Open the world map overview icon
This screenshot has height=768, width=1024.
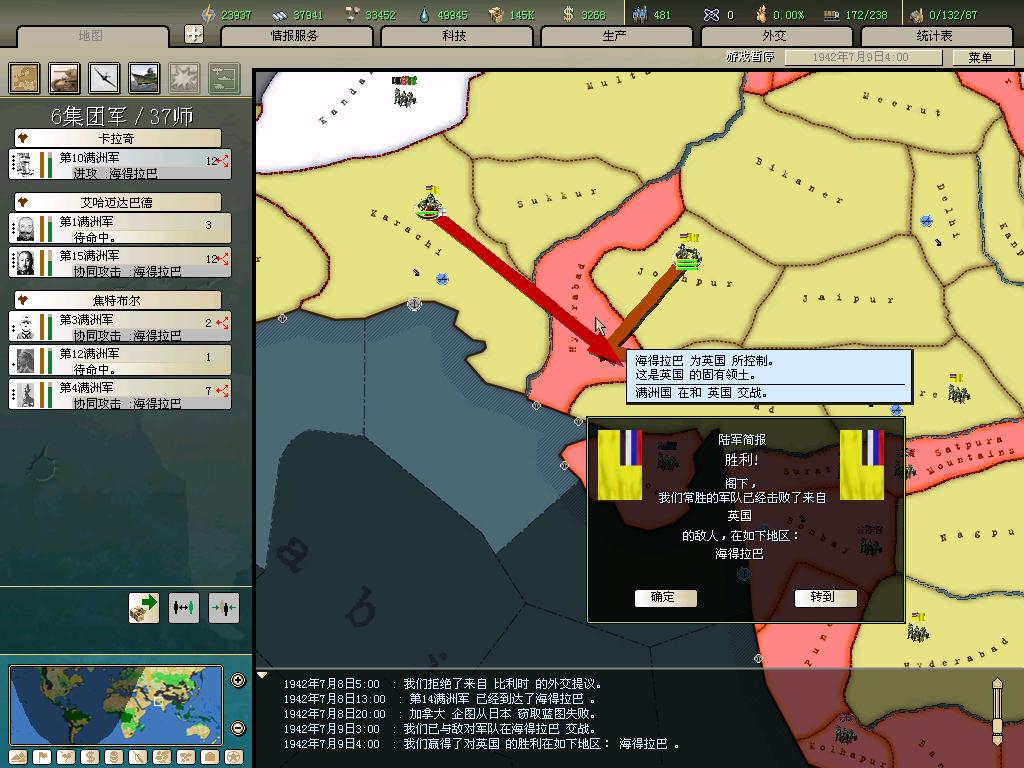point(25,78)
